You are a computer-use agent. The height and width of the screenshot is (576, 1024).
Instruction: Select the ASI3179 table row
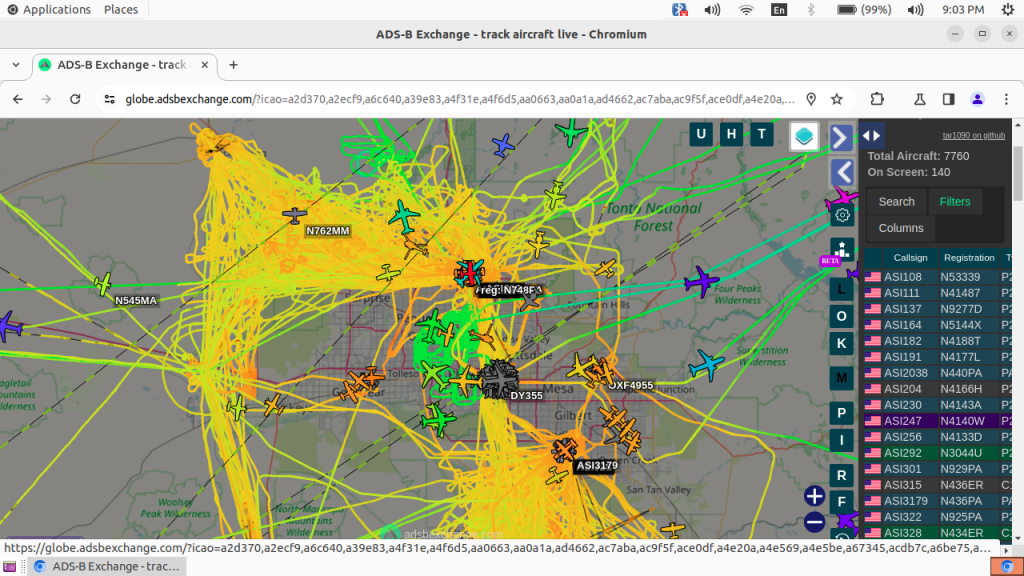point(938,501)
